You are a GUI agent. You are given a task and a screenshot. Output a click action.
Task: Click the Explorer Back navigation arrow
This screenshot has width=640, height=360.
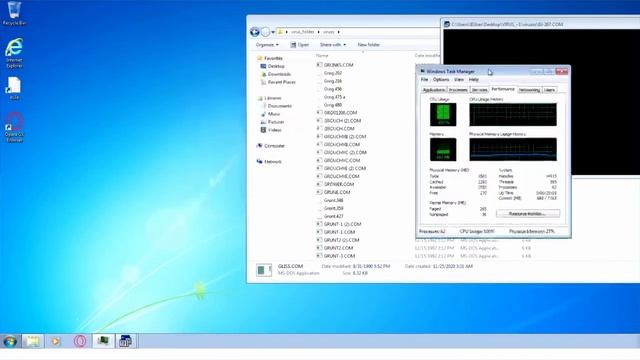255,32
